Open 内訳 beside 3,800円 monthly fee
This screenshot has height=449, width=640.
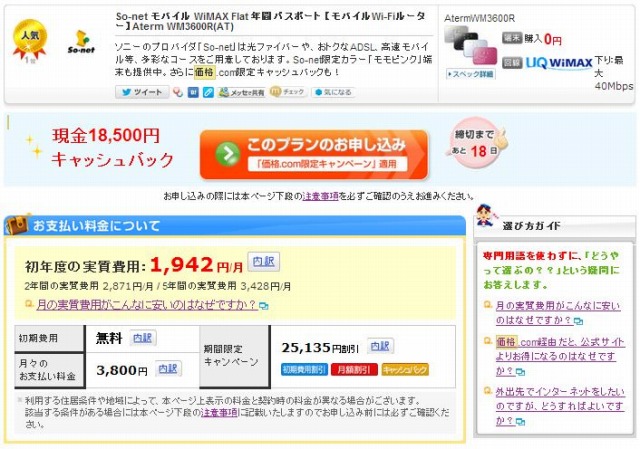[x=168, y=369]
